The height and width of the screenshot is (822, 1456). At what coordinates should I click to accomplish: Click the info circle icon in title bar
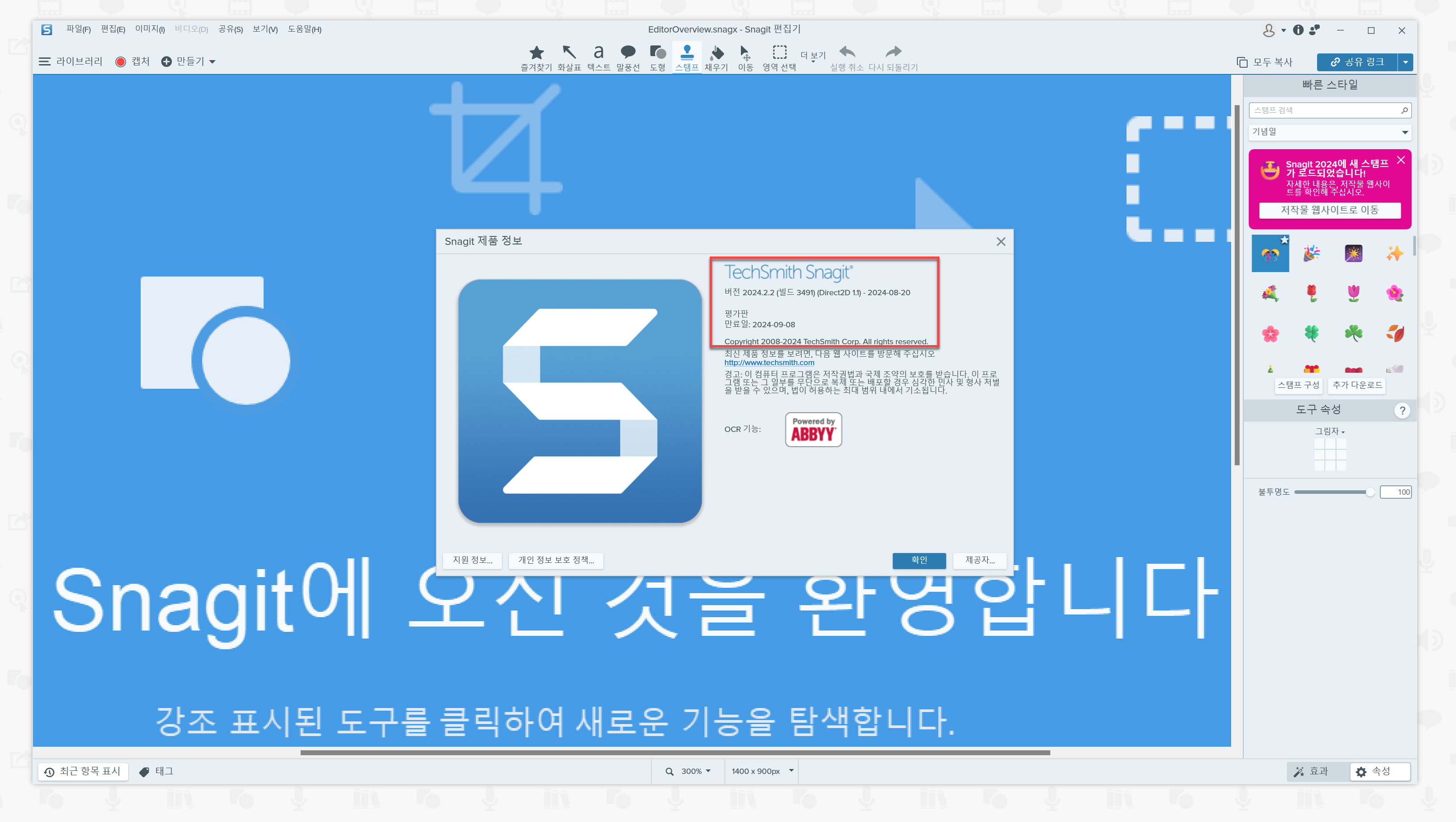[1298, 30]
